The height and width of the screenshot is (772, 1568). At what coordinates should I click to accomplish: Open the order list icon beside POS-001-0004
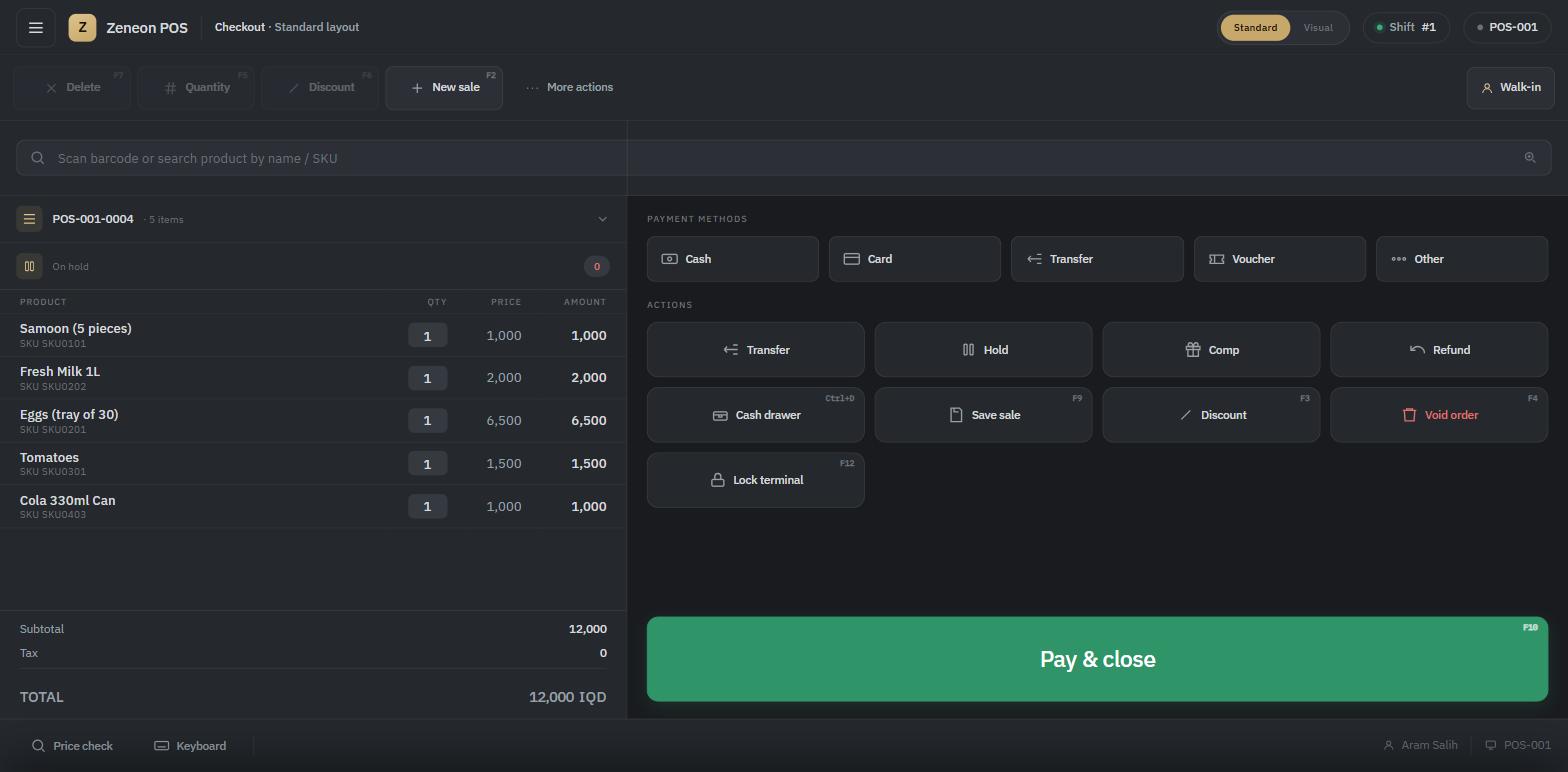pyautogui.click(x=29, y=219)
